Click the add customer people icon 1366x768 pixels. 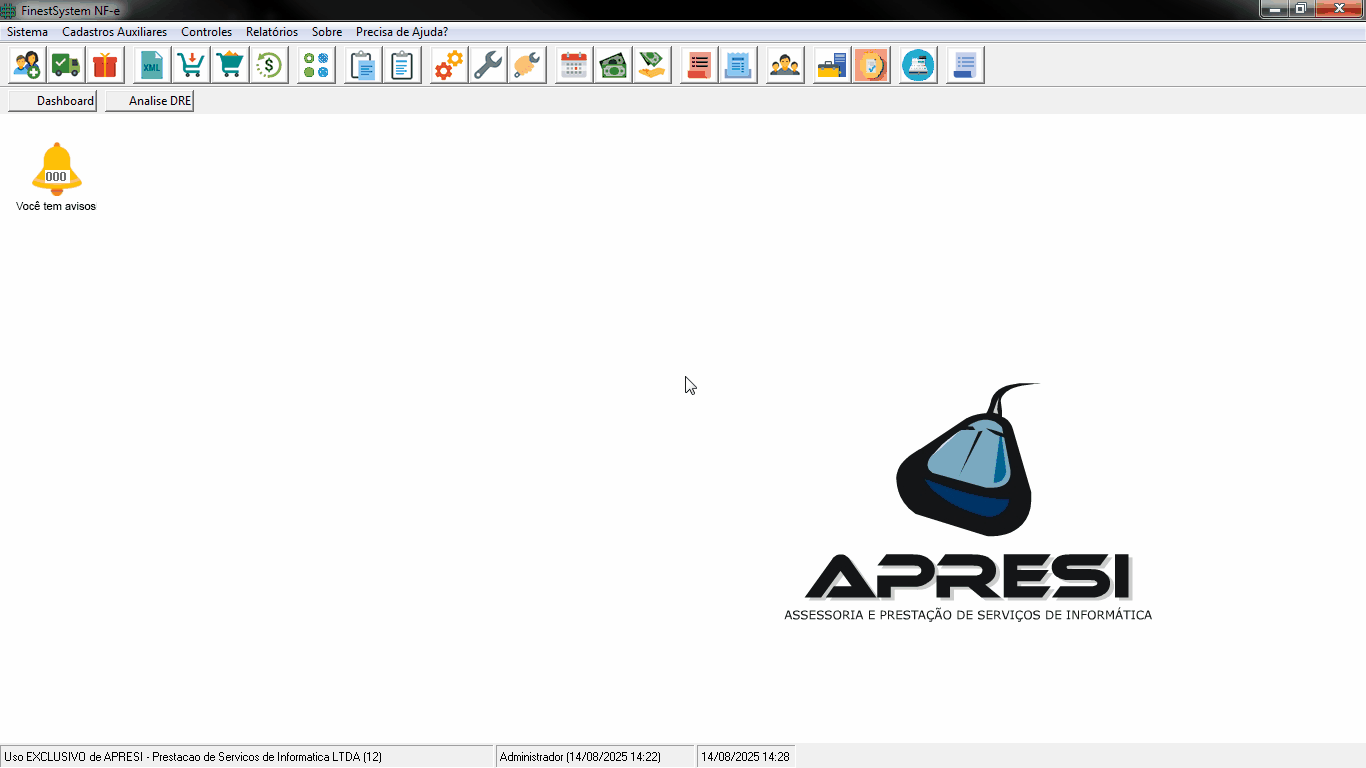point(28,66)
